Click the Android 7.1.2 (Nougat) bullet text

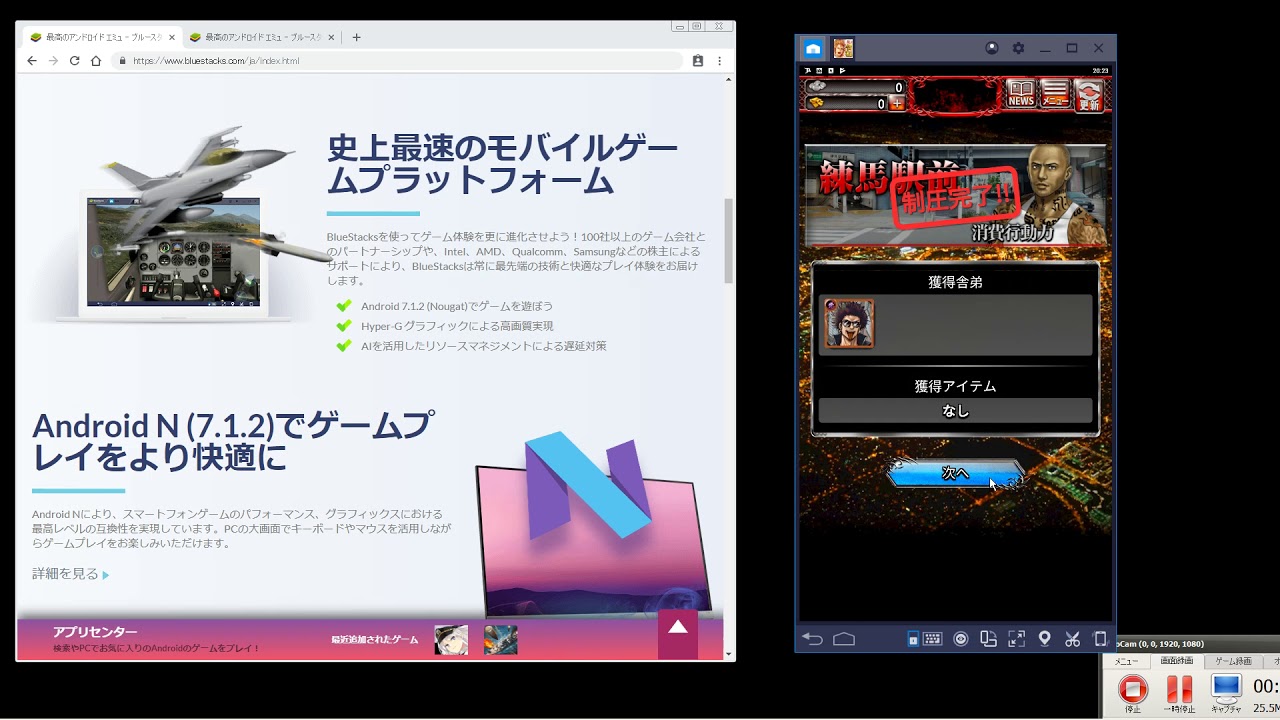pyautogui.click(x=457, y=306)
